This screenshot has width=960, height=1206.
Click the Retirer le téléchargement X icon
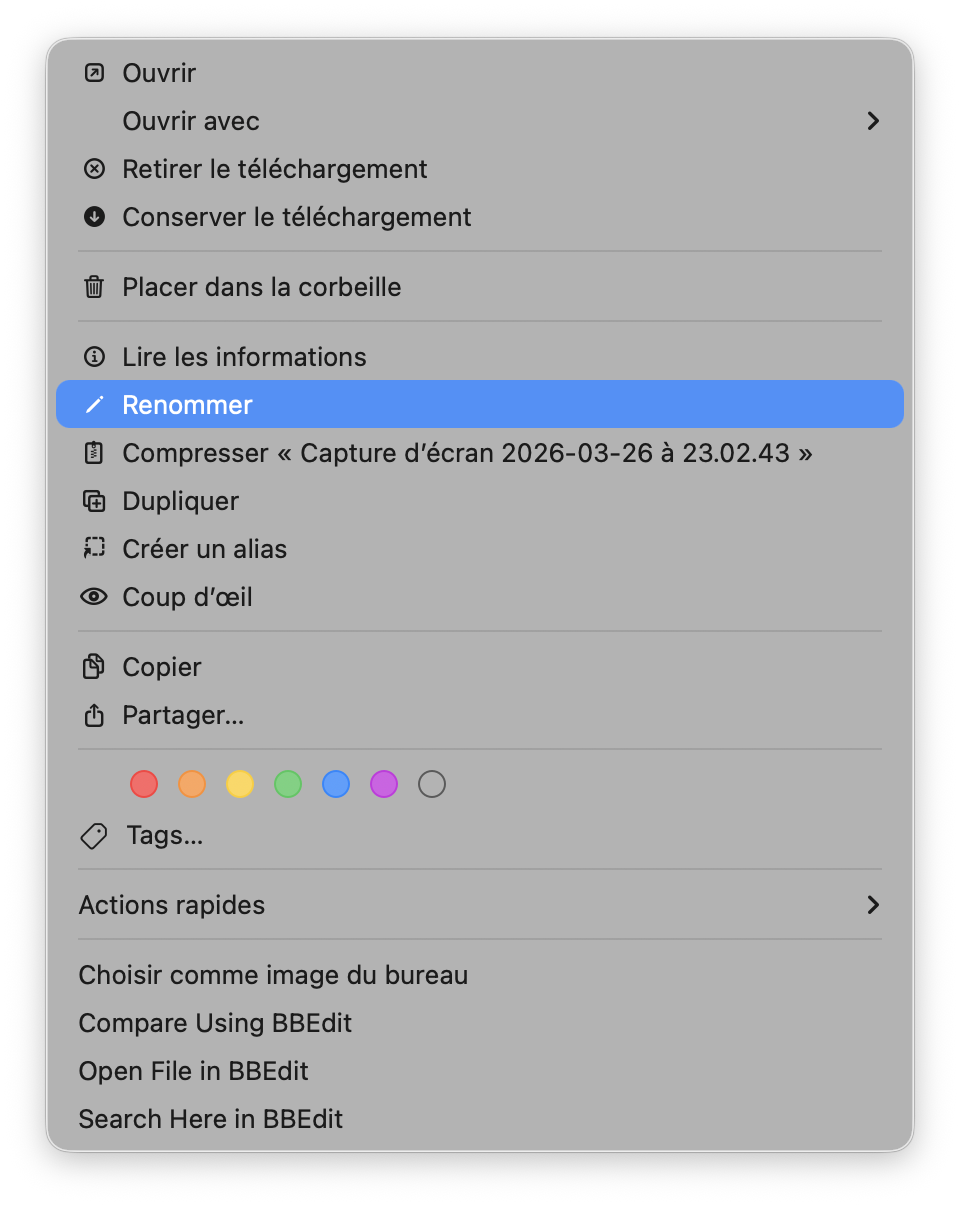click(94, 169)
